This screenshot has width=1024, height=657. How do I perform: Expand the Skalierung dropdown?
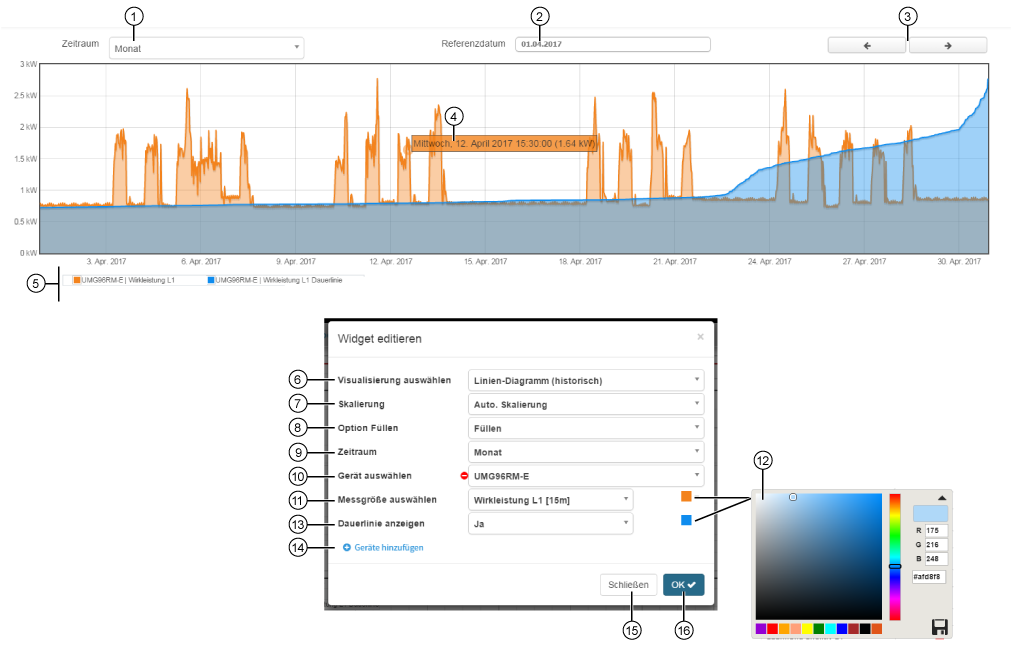585,404
